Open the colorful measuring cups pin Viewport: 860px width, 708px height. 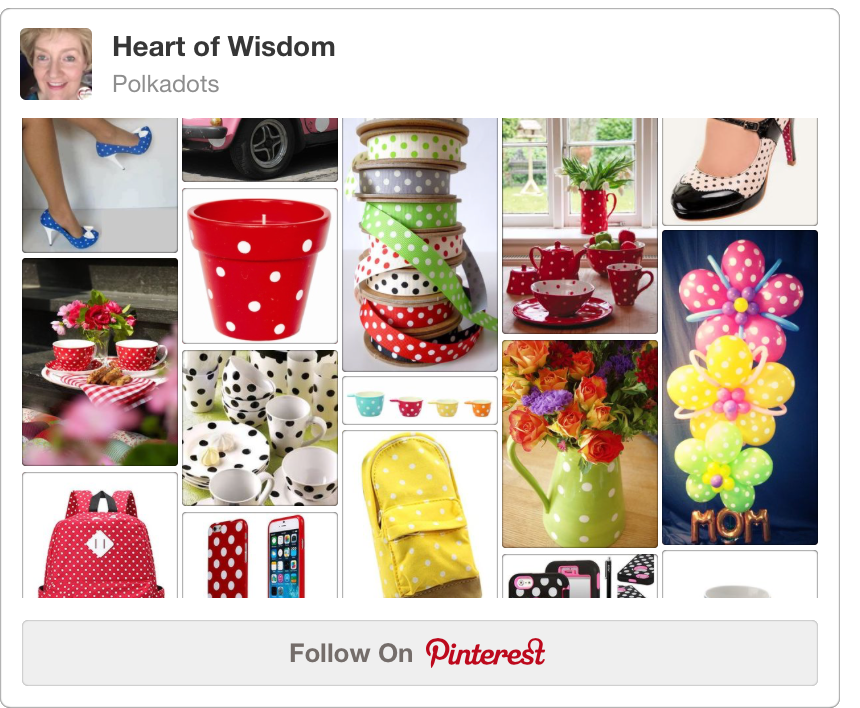420,400
